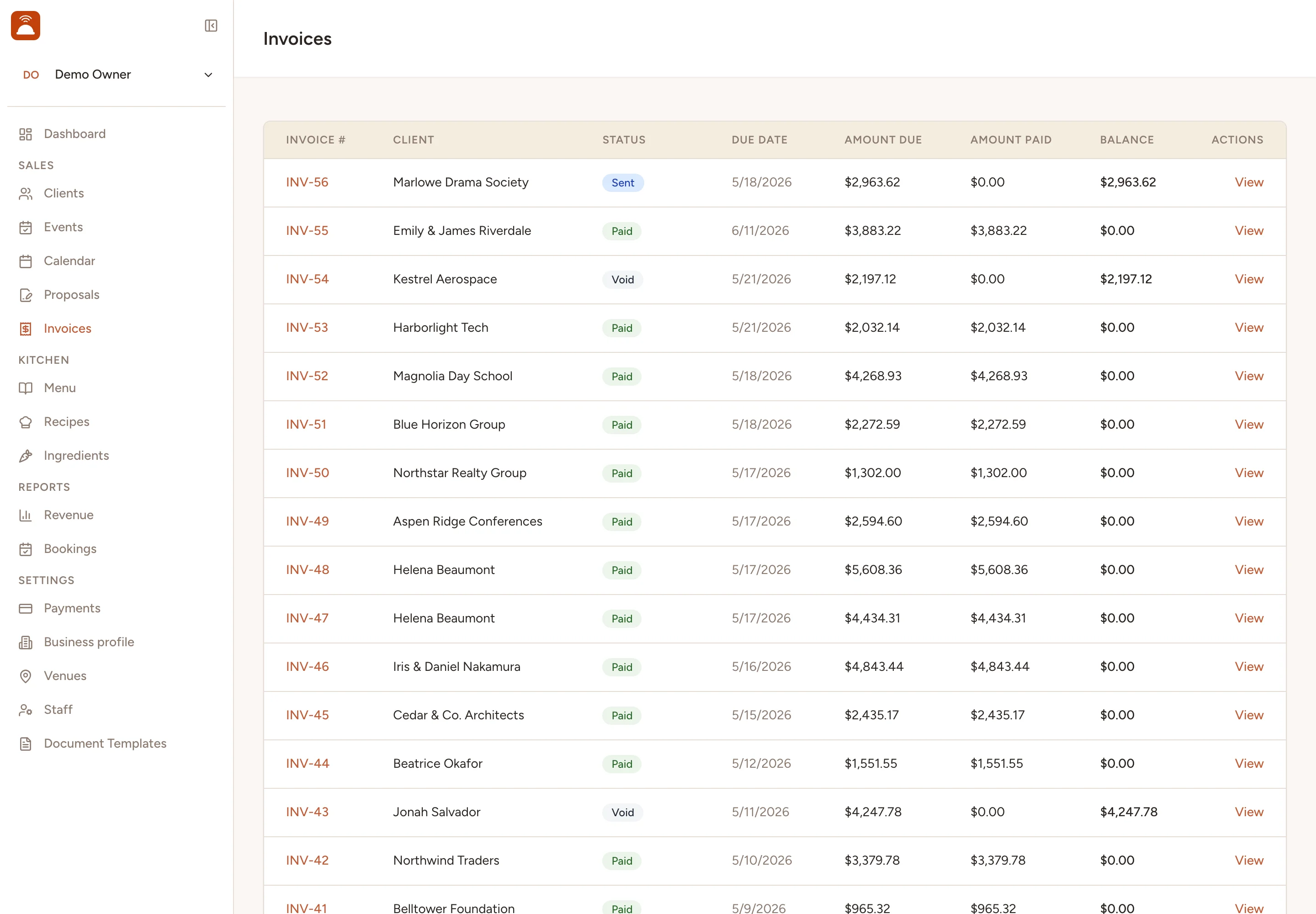The image size is (1316, 914).
Task: Click the DO avatar initials
Action: click(x=31, y=75)
